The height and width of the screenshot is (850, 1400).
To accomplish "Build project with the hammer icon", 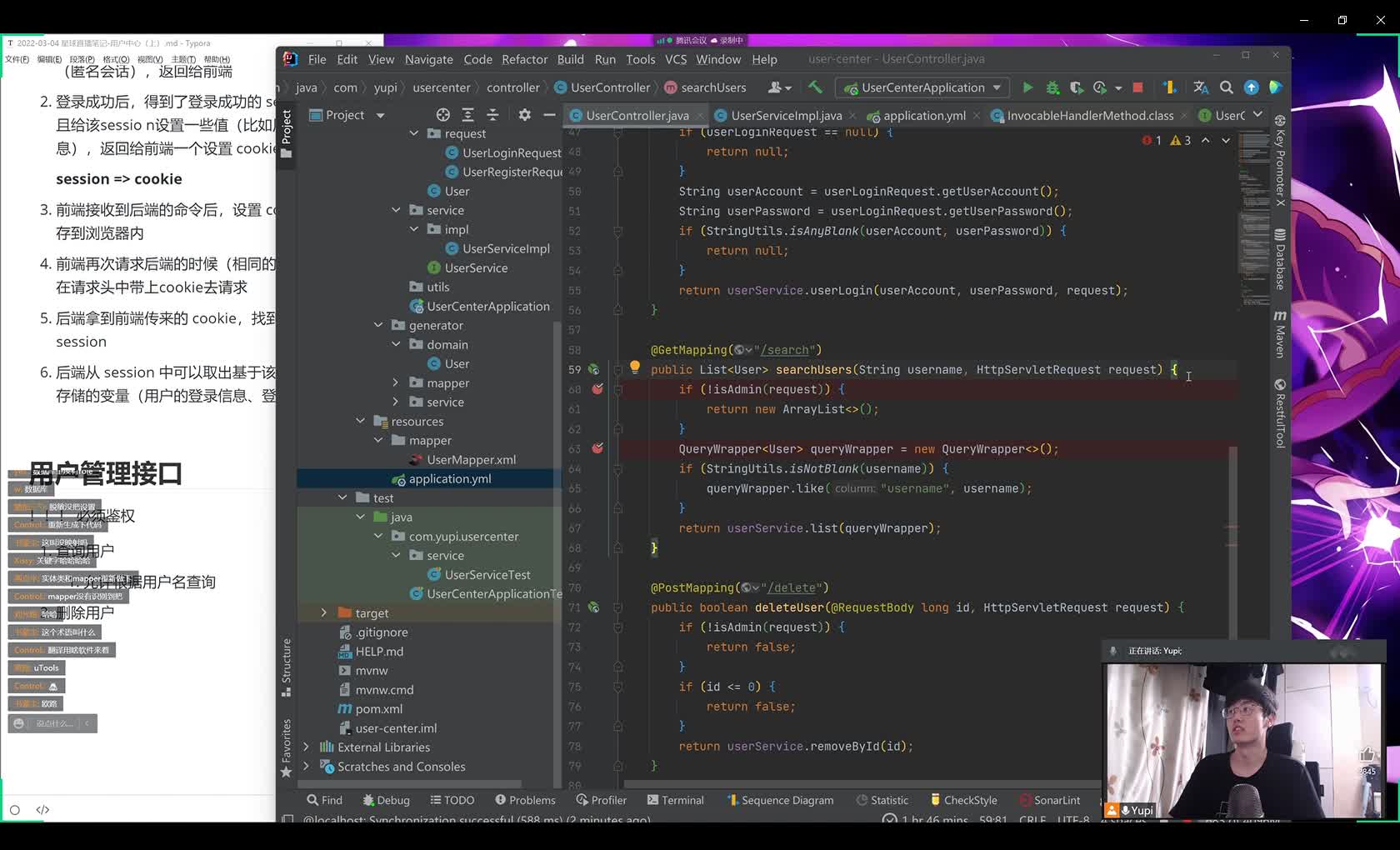I will pos(815,87).
